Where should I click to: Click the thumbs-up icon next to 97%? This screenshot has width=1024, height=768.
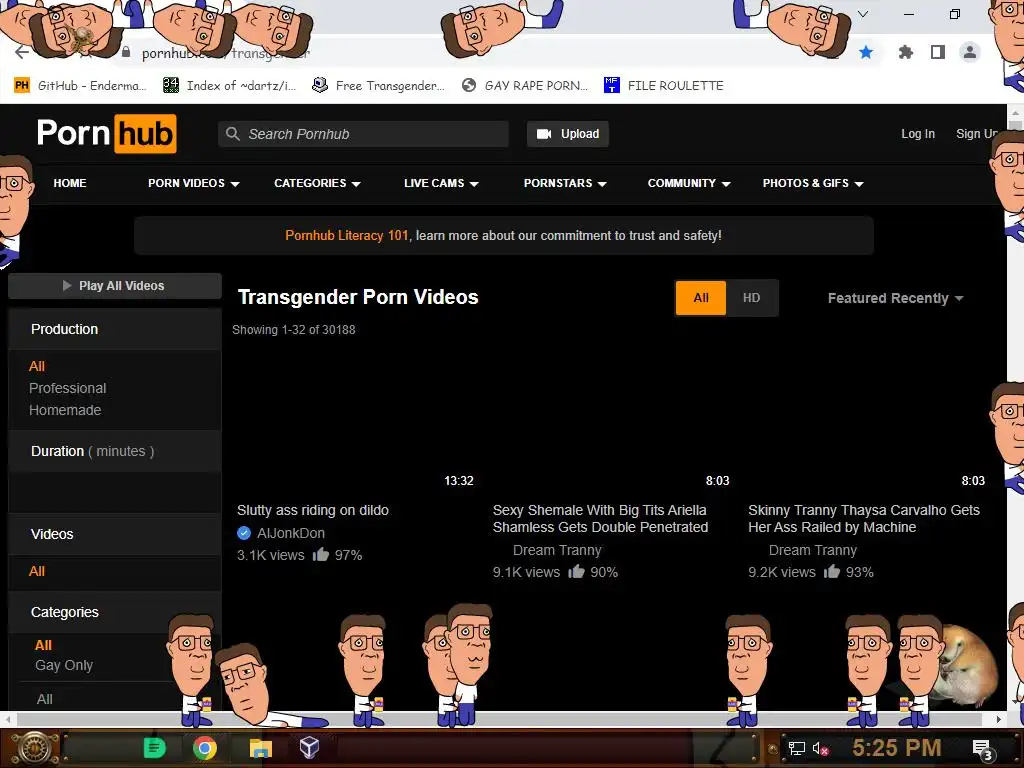coord(320,555)
